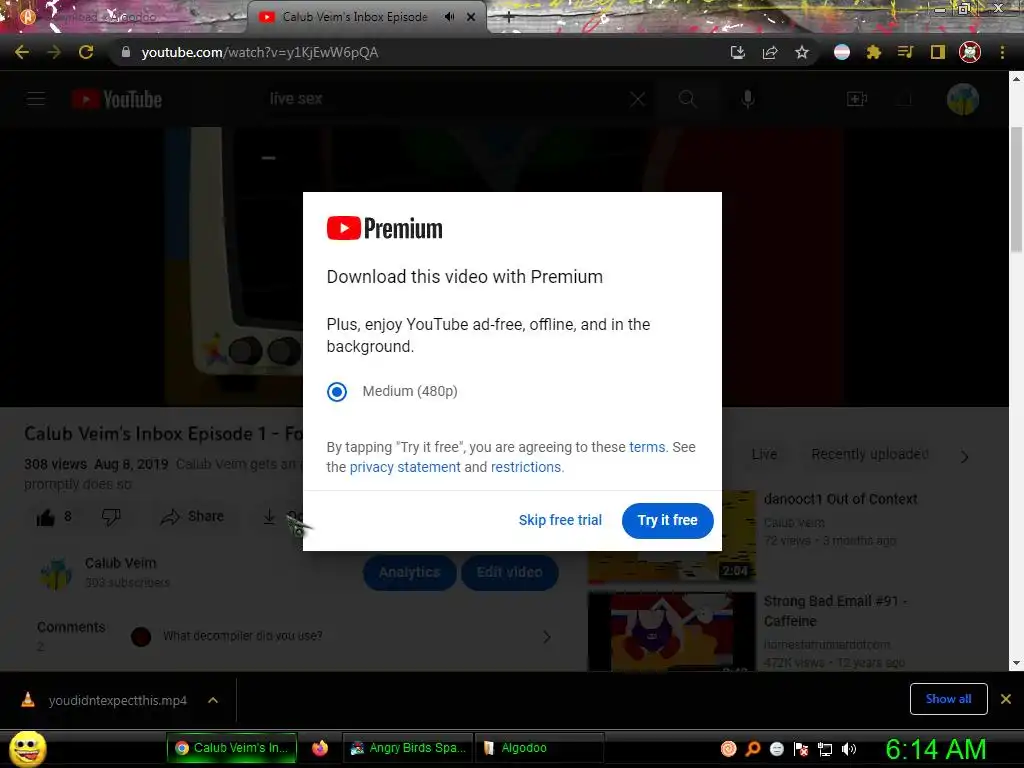Select the Medium (480p) radio option
This screenshot has height=768, width=1024.
point(337,392)
